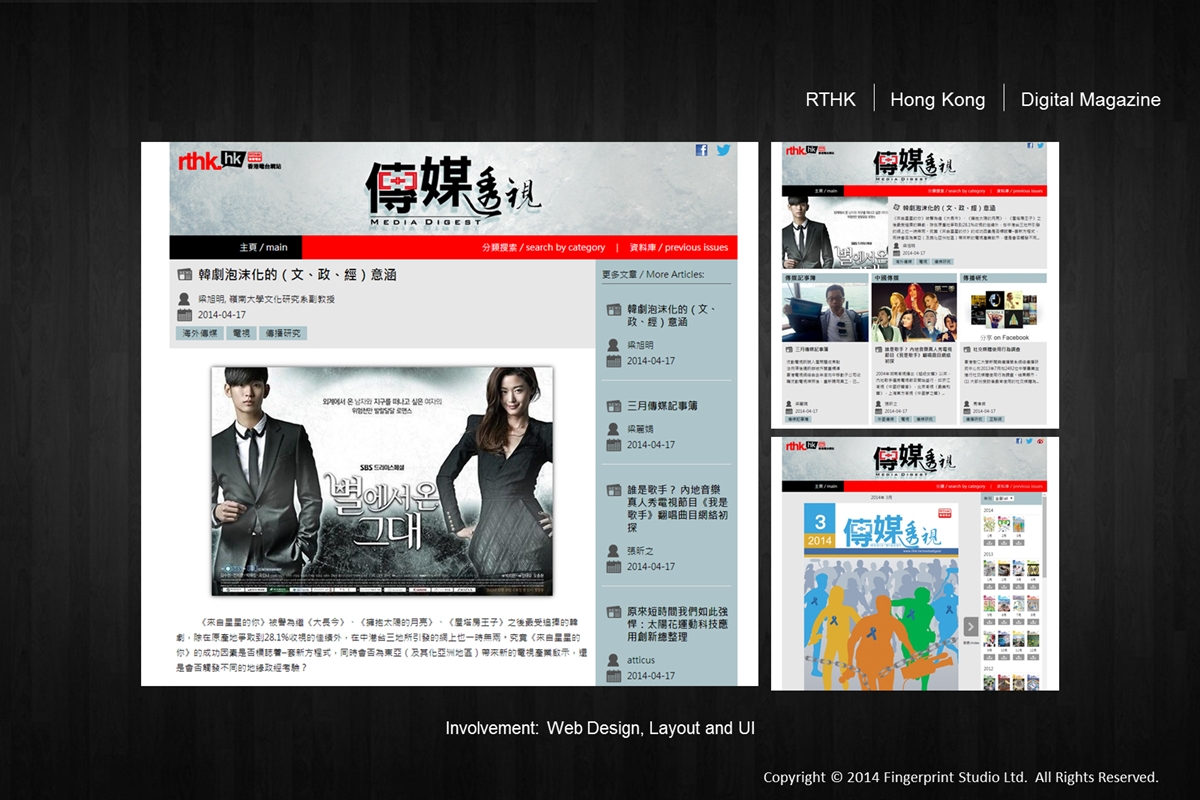Image resolution: width=1200 pixels, height=800 pixels.
Task: Click the Facebook icon on main article page
Action: [701, 150]
